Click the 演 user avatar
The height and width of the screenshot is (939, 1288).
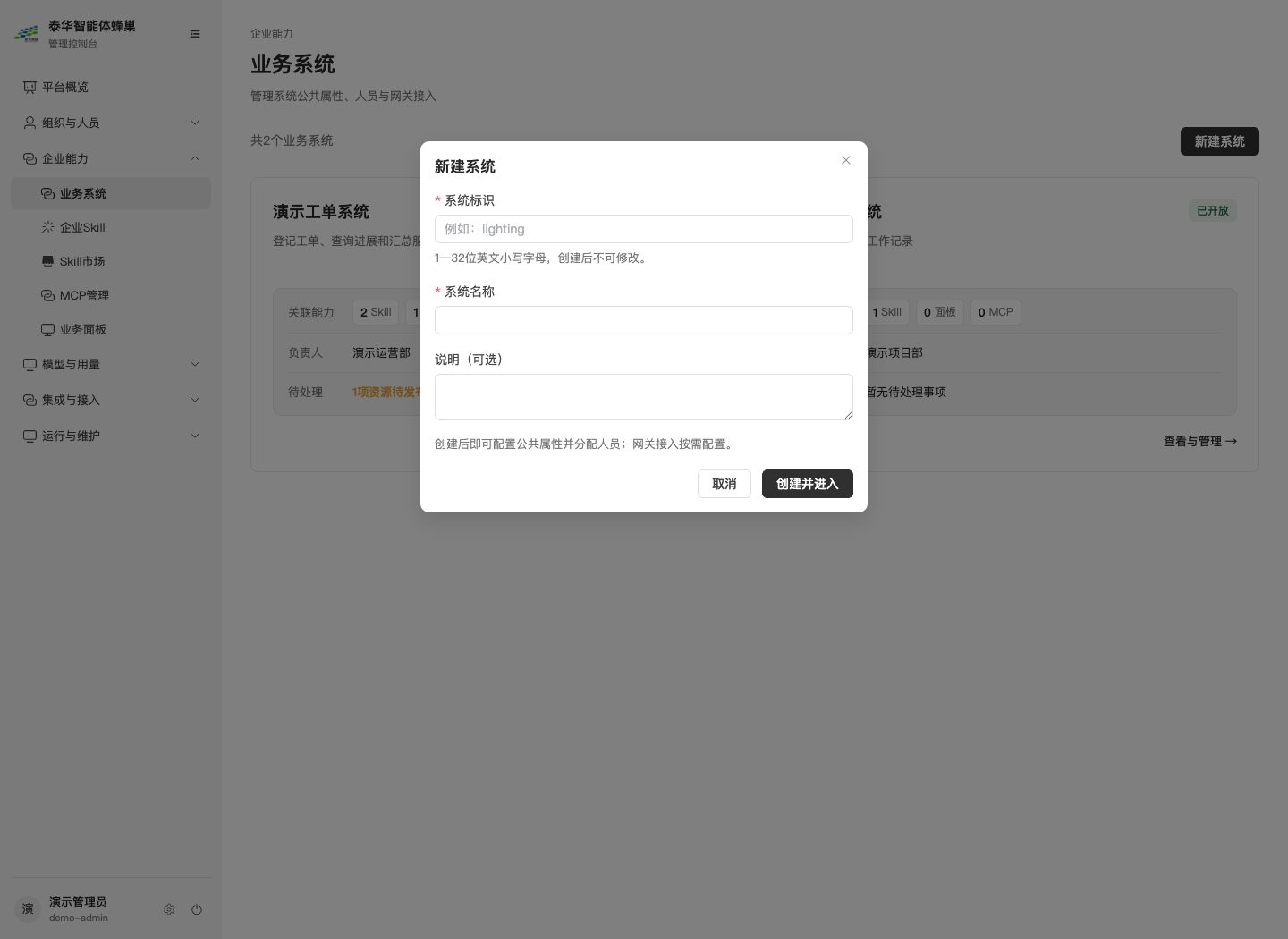(28, 909)
